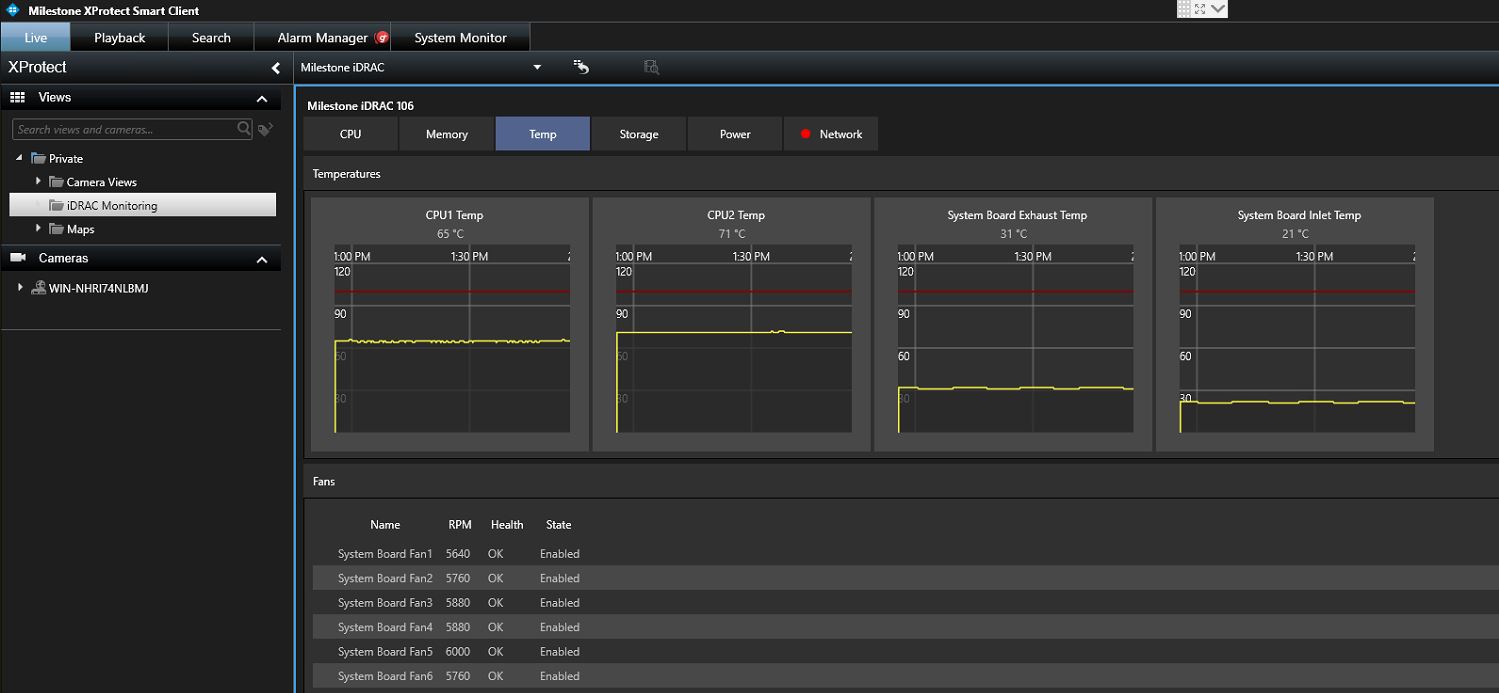
Task: Click the tag filter icon beside the search box
Action: click(x=266, y=129)
